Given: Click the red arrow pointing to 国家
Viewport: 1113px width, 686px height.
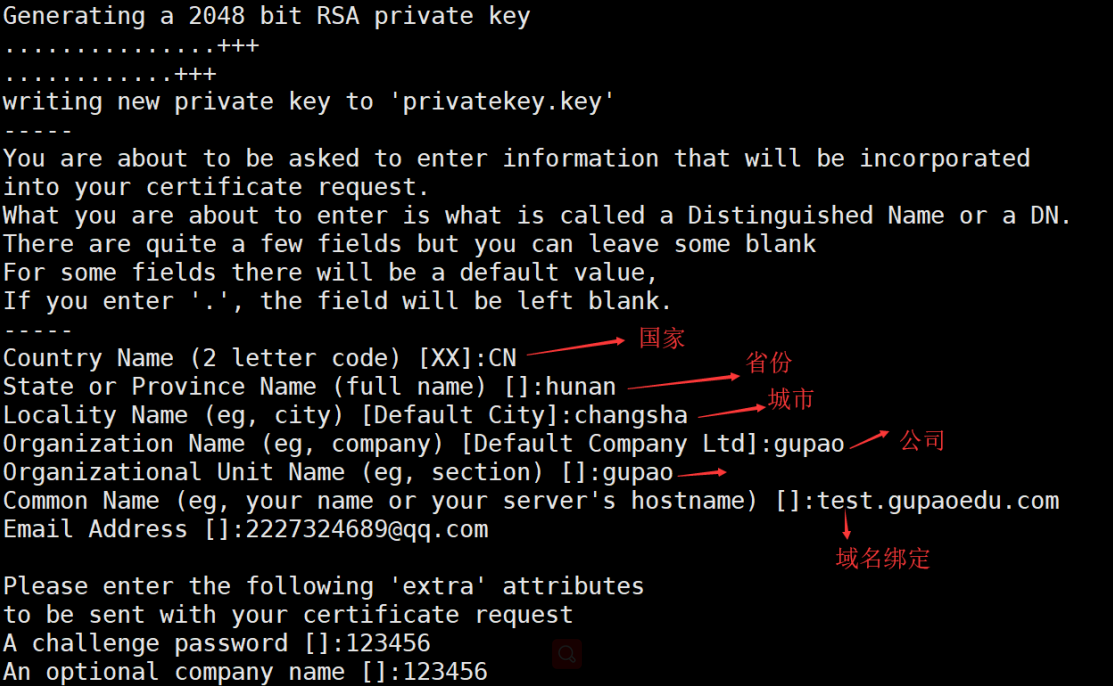Looking at the screenshot, I should click(x=576, y=347).
